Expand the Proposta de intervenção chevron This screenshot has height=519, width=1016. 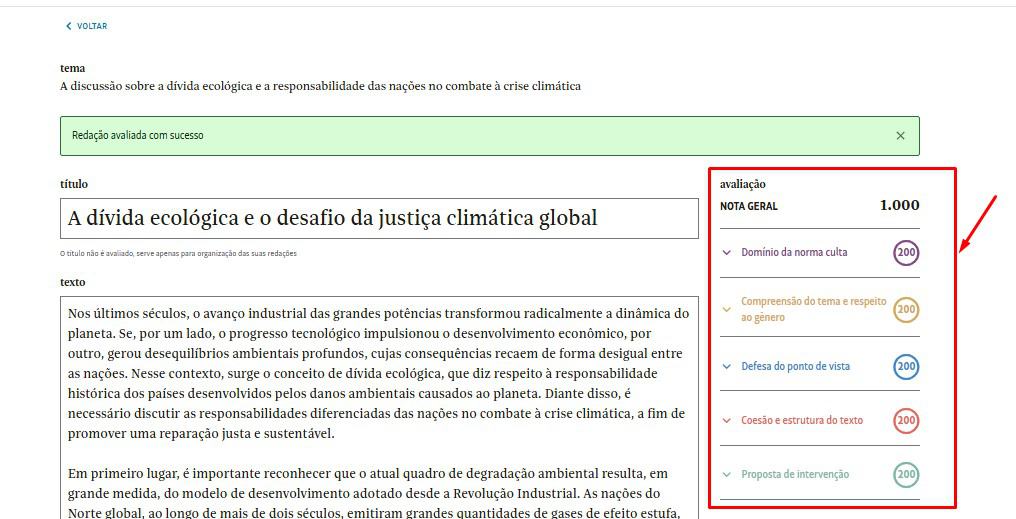pyautogui.click(x=727, y=474)
